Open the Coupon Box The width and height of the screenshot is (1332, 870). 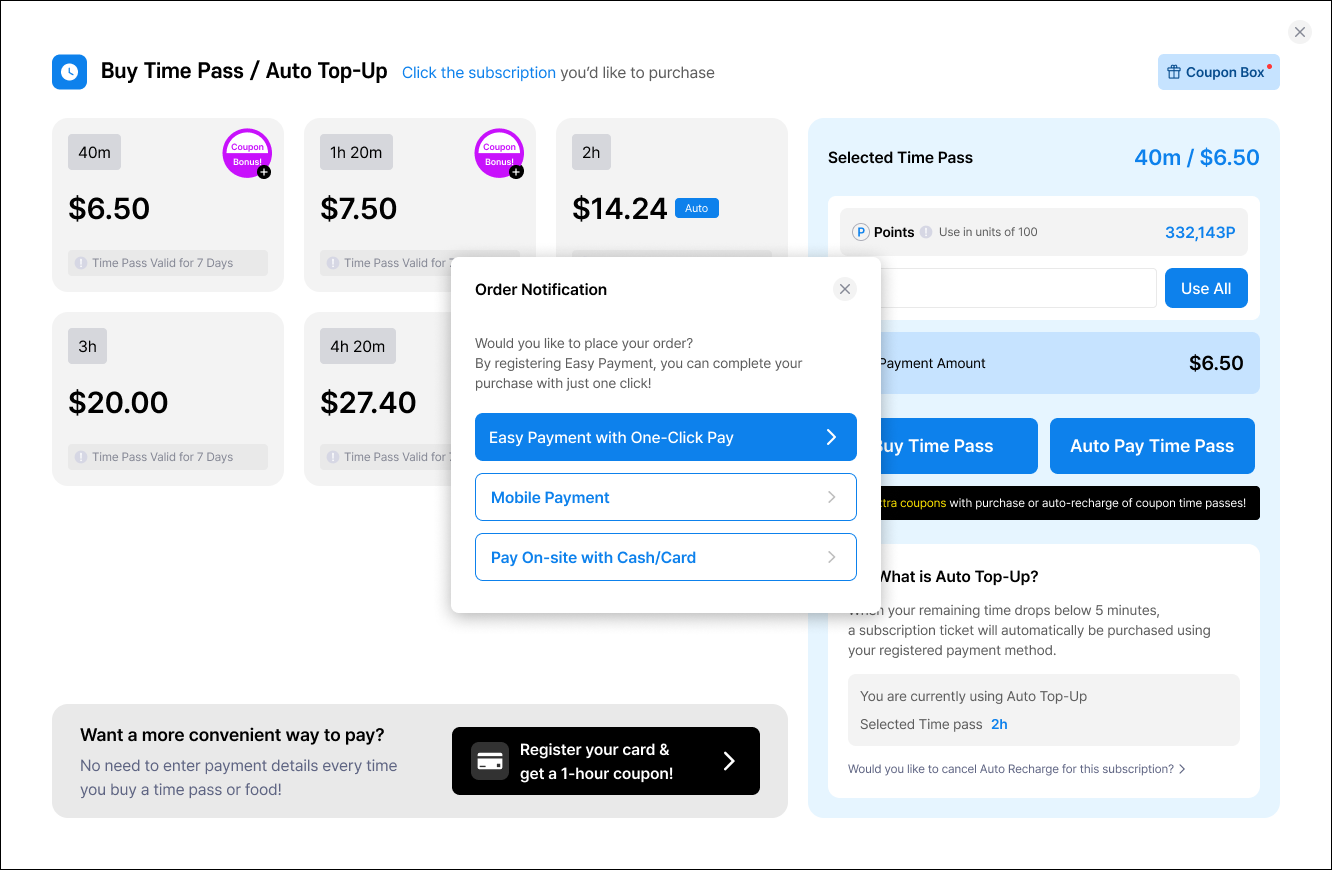tap(1218, 72)
